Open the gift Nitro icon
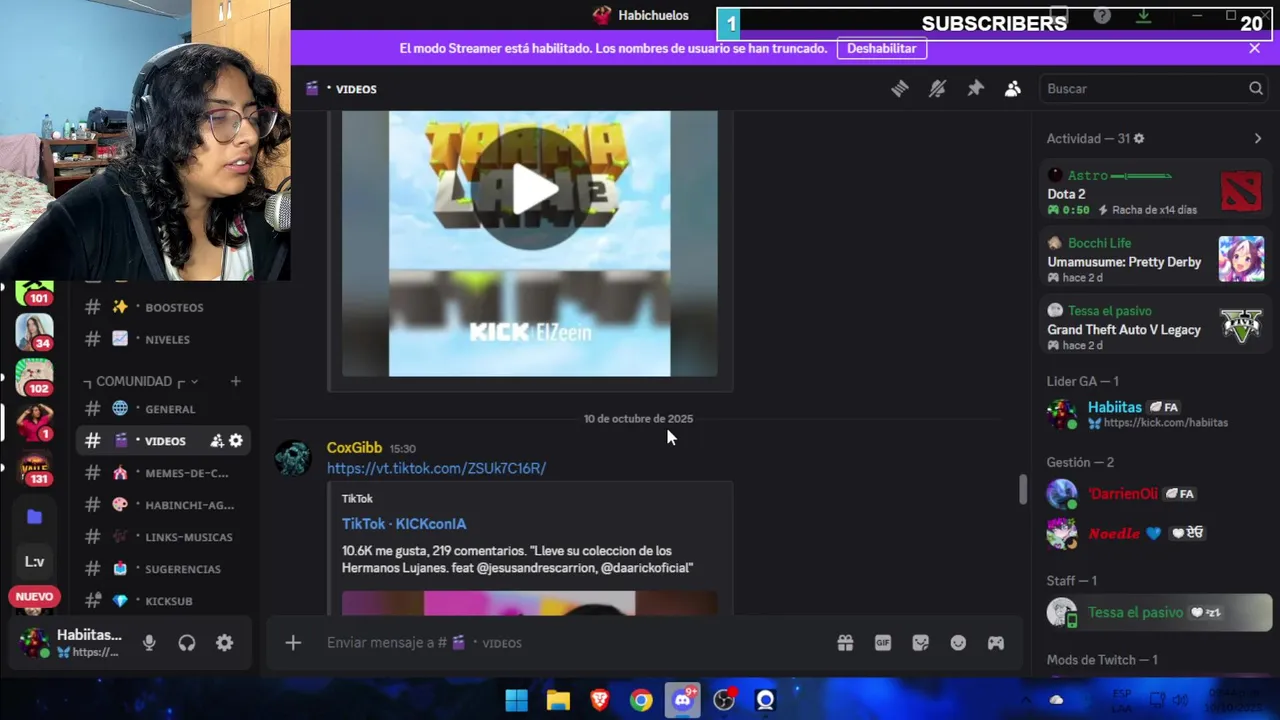The height and width of the screenshot is (720, 1280). pyautogui.click(x=845, y=643)
